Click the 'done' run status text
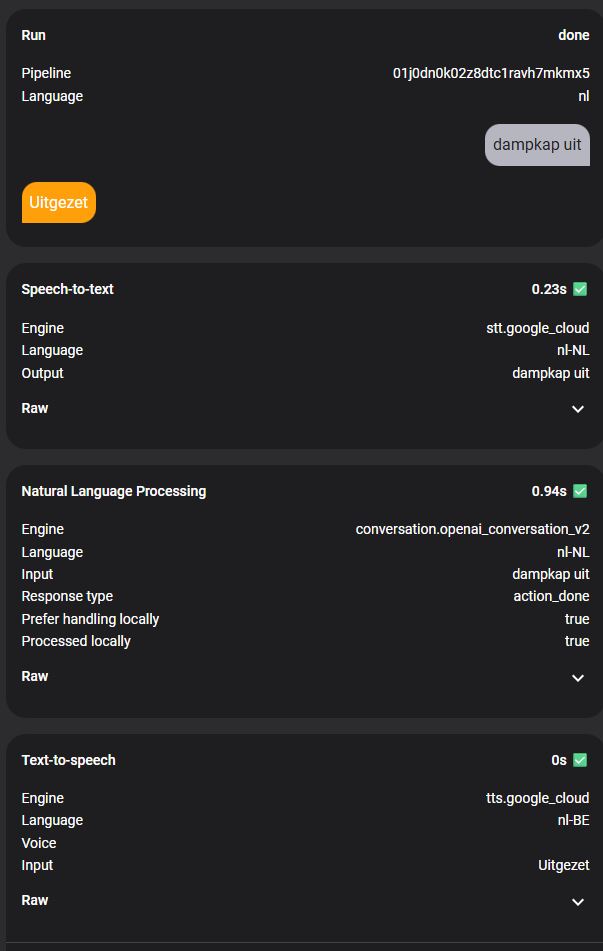This screenshot has width=603, height=951. tap(573, 35)
